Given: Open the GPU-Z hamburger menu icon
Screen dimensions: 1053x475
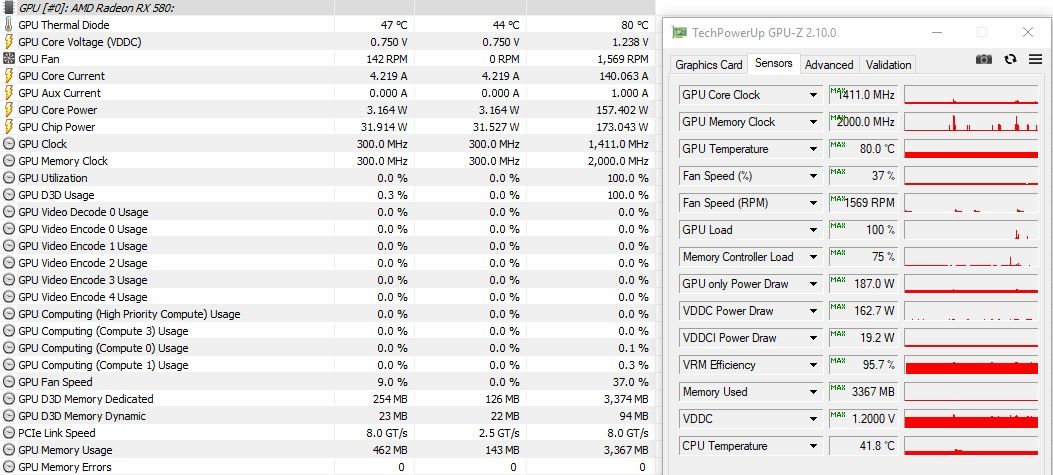Looking at the screenshot, I should pos(1035,59).
